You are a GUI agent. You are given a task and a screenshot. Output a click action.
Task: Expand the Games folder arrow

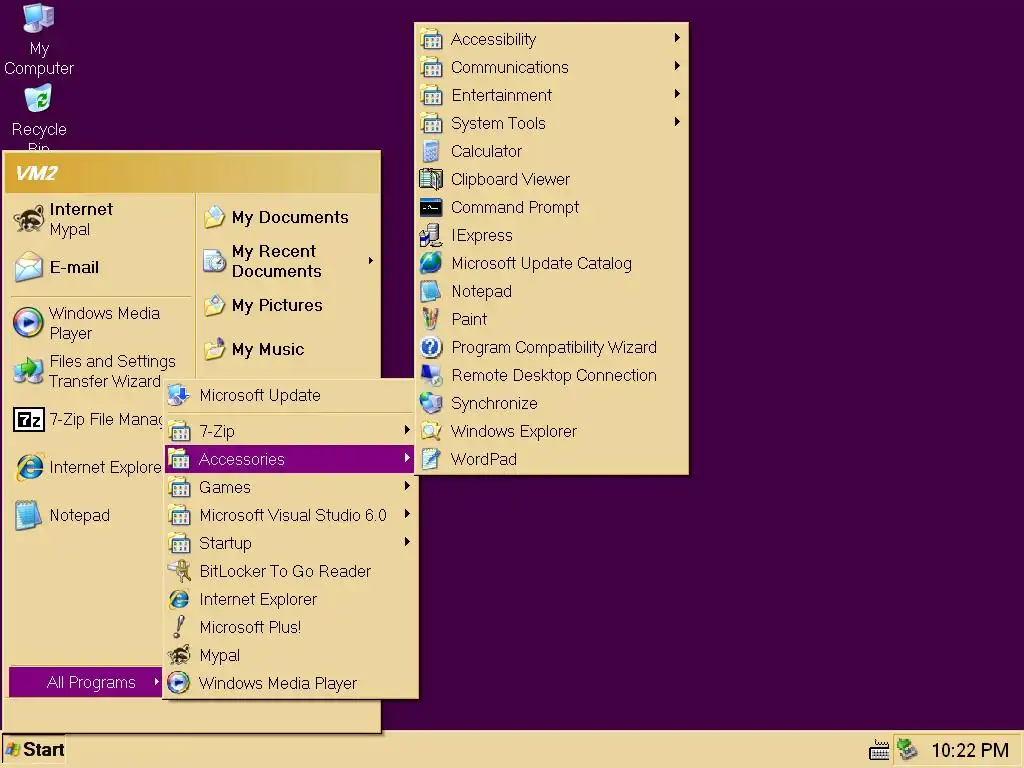(407, 486)
